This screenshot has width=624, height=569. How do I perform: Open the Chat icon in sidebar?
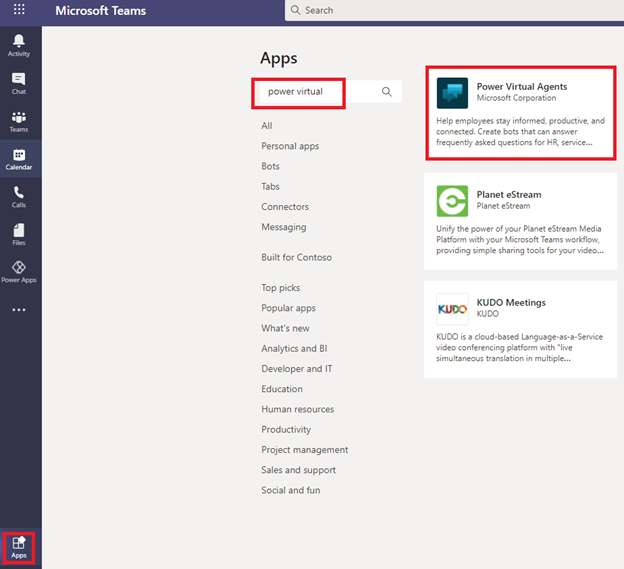tap(19, 83)
